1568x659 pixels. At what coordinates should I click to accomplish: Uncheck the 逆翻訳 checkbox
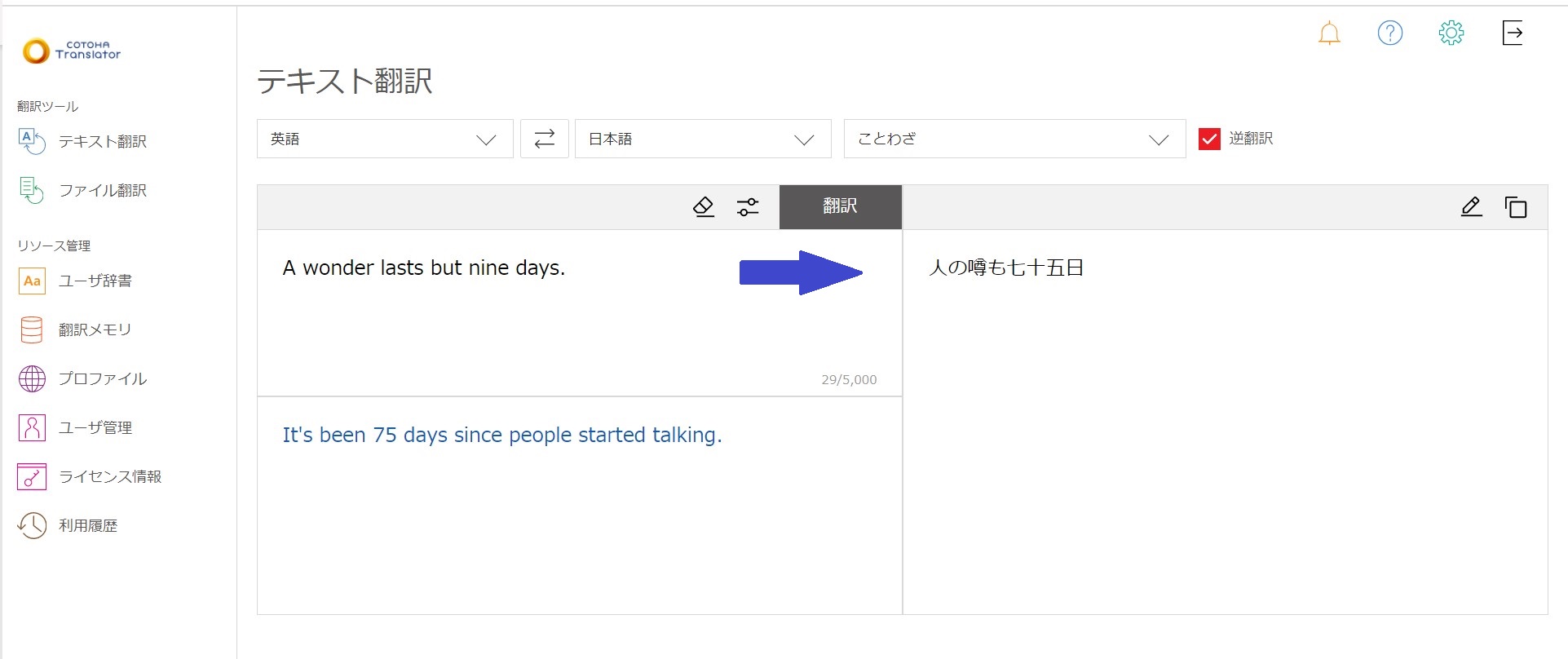pyautogui.click(x=1209, y=139)
